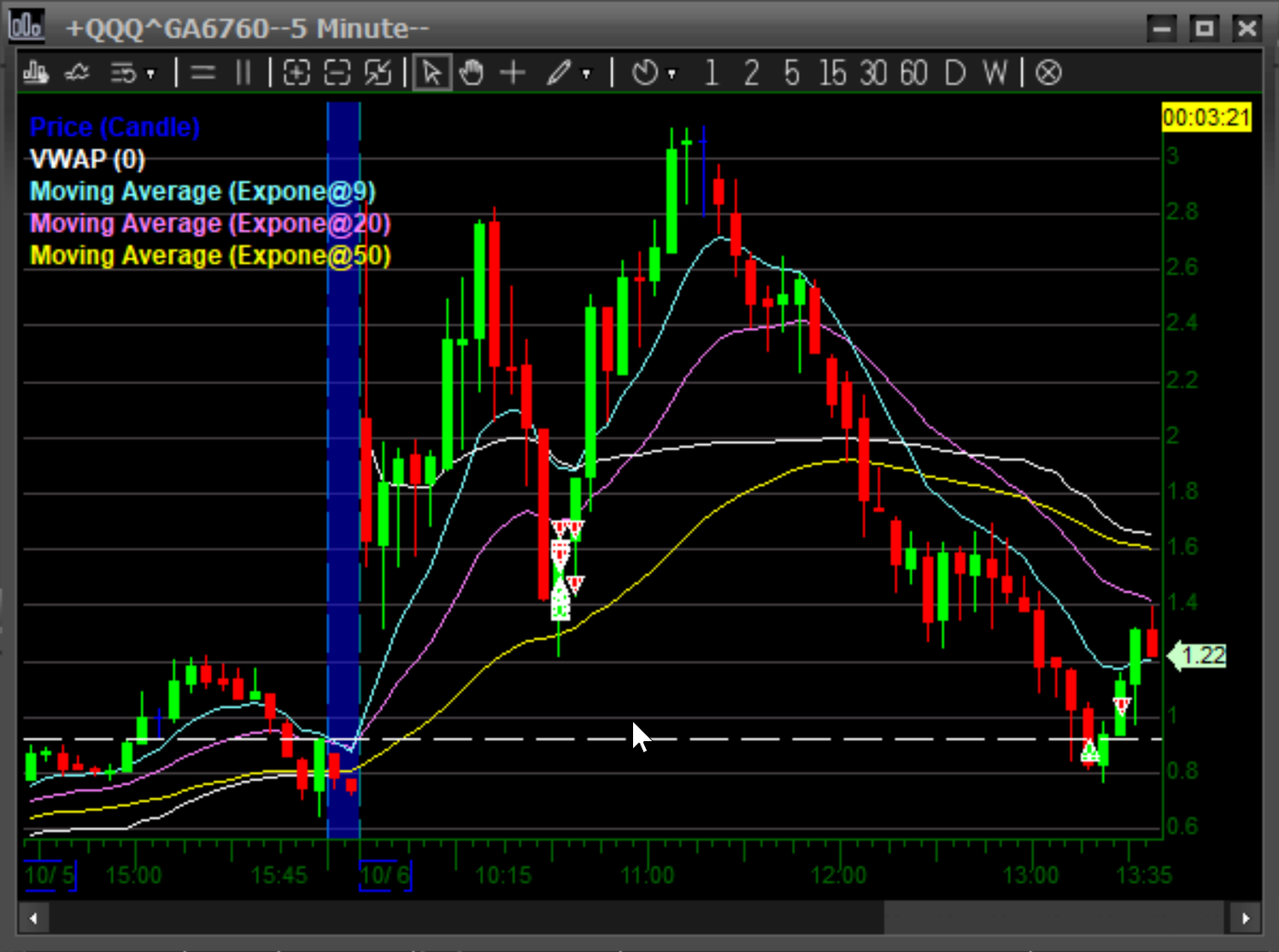Image resolution: width=1279 pixels, height=952 pixels.
Task: Click Moving Average (Expone@9) legend label
Action: (203, 191)
